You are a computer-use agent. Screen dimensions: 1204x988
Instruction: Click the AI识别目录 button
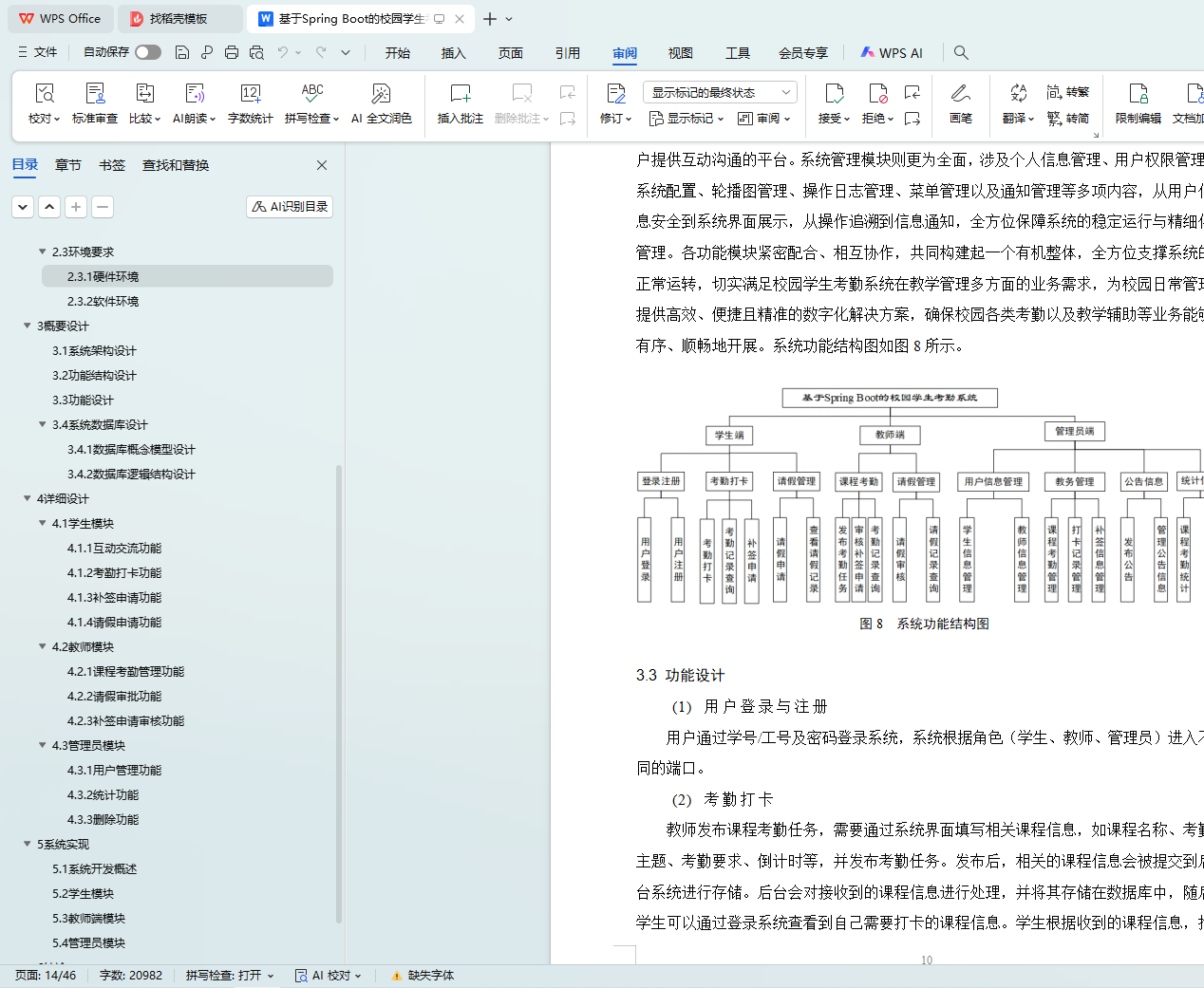(290, 207)
